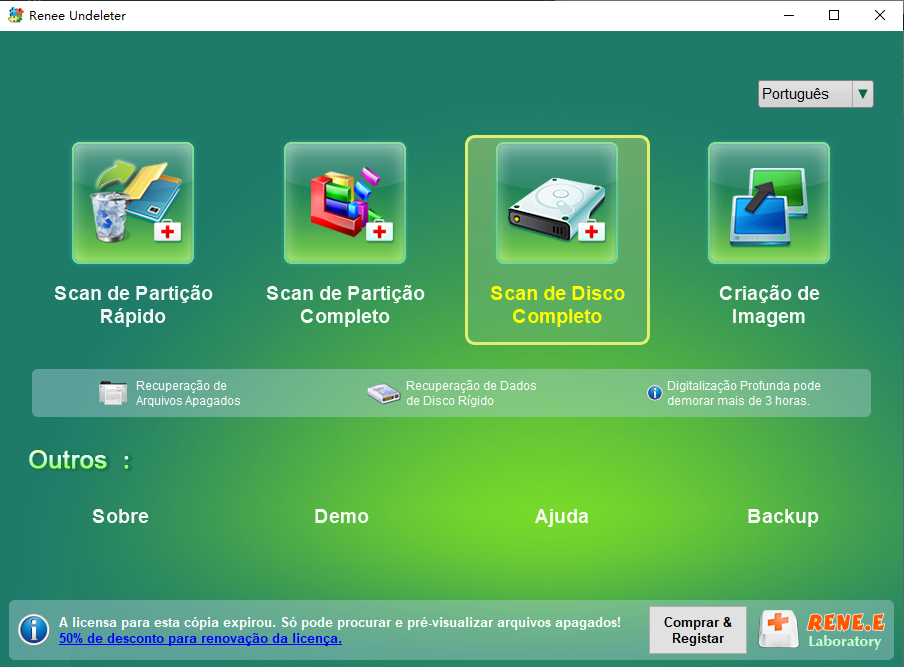
Task: Minimize the Renee Undeleter window
Action: coord(789,15)
